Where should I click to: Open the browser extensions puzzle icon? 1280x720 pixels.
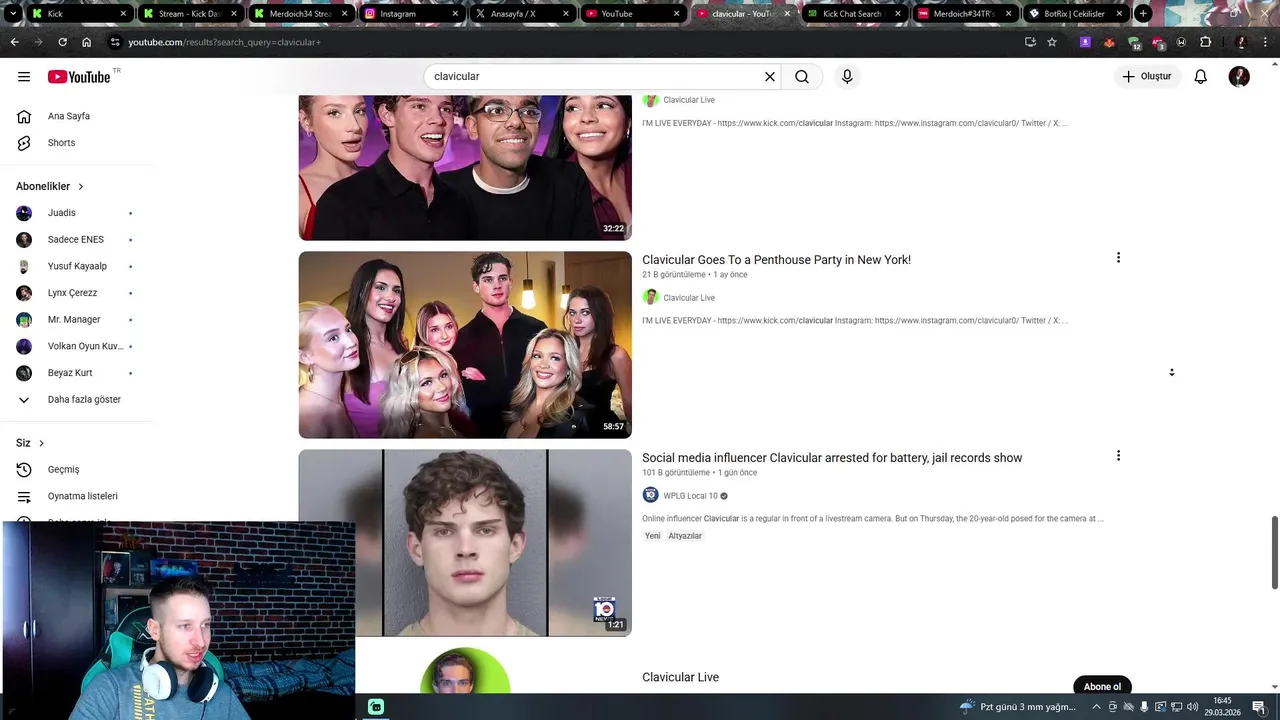(x=1205, y=42)
